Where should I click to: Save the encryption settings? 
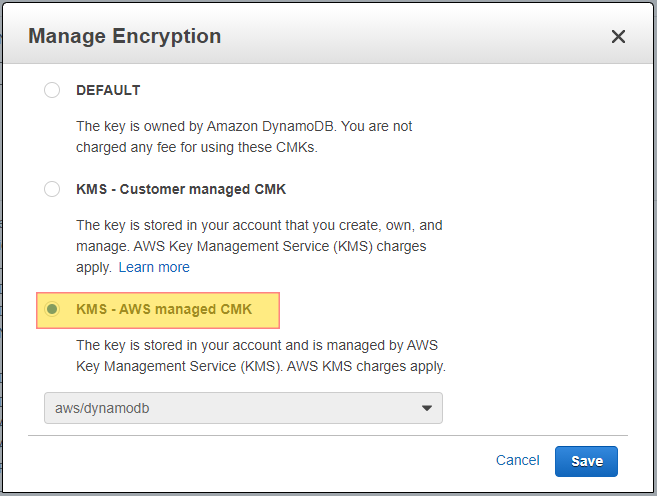click(x=586, y=461)
